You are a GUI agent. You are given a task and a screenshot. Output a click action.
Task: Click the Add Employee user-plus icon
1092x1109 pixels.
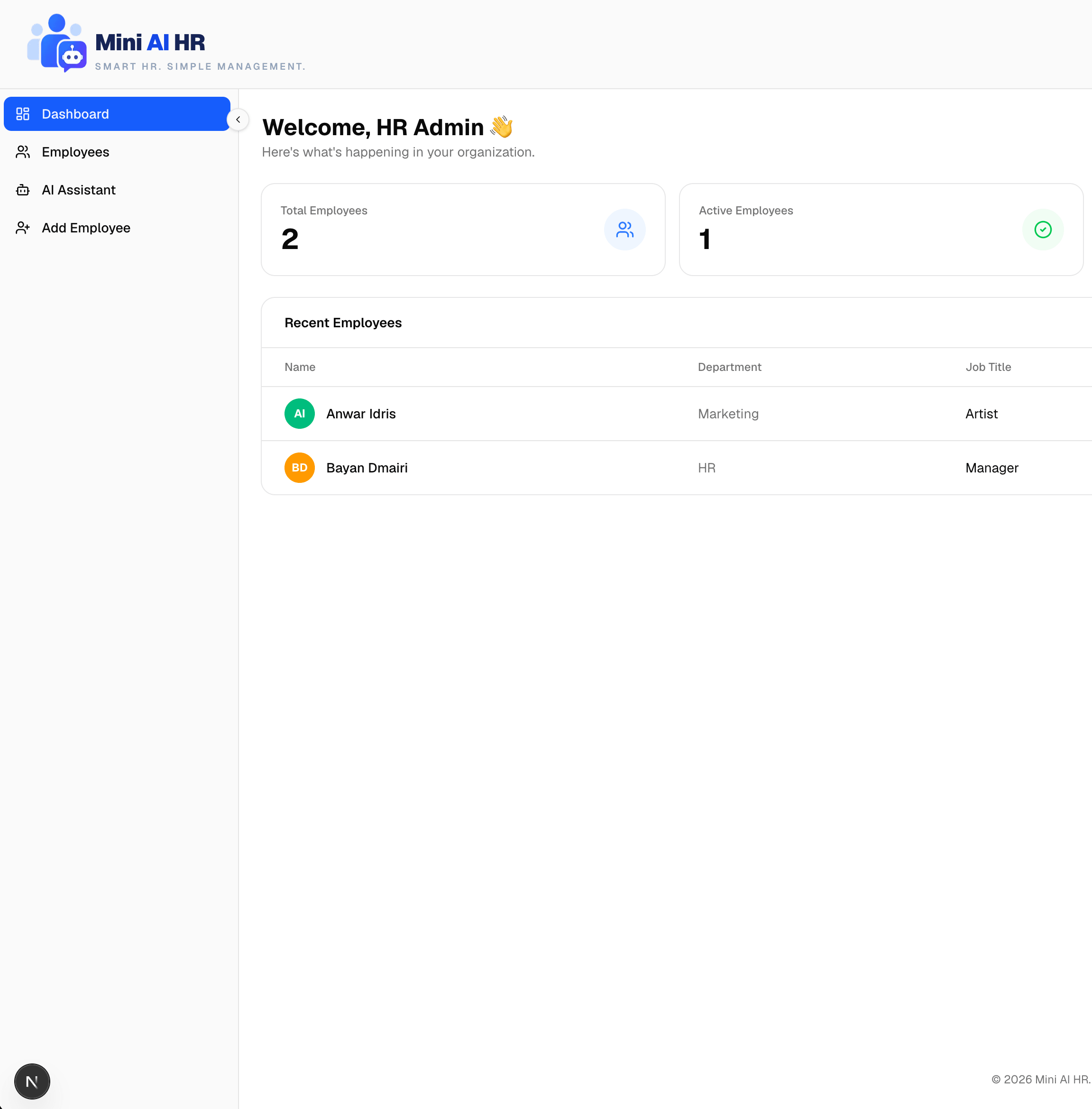(23, 228)
